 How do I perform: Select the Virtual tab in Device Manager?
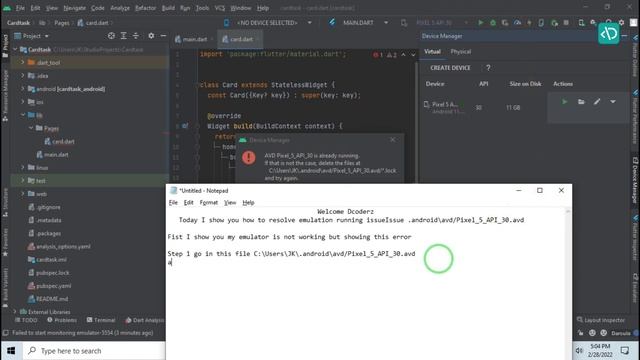click(432, 52)
